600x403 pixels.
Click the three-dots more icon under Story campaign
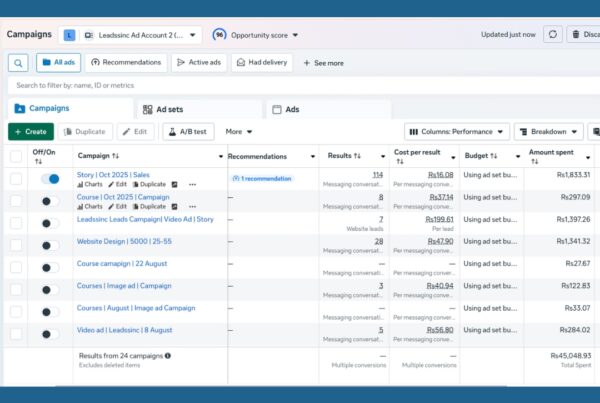tap(192, 184)
